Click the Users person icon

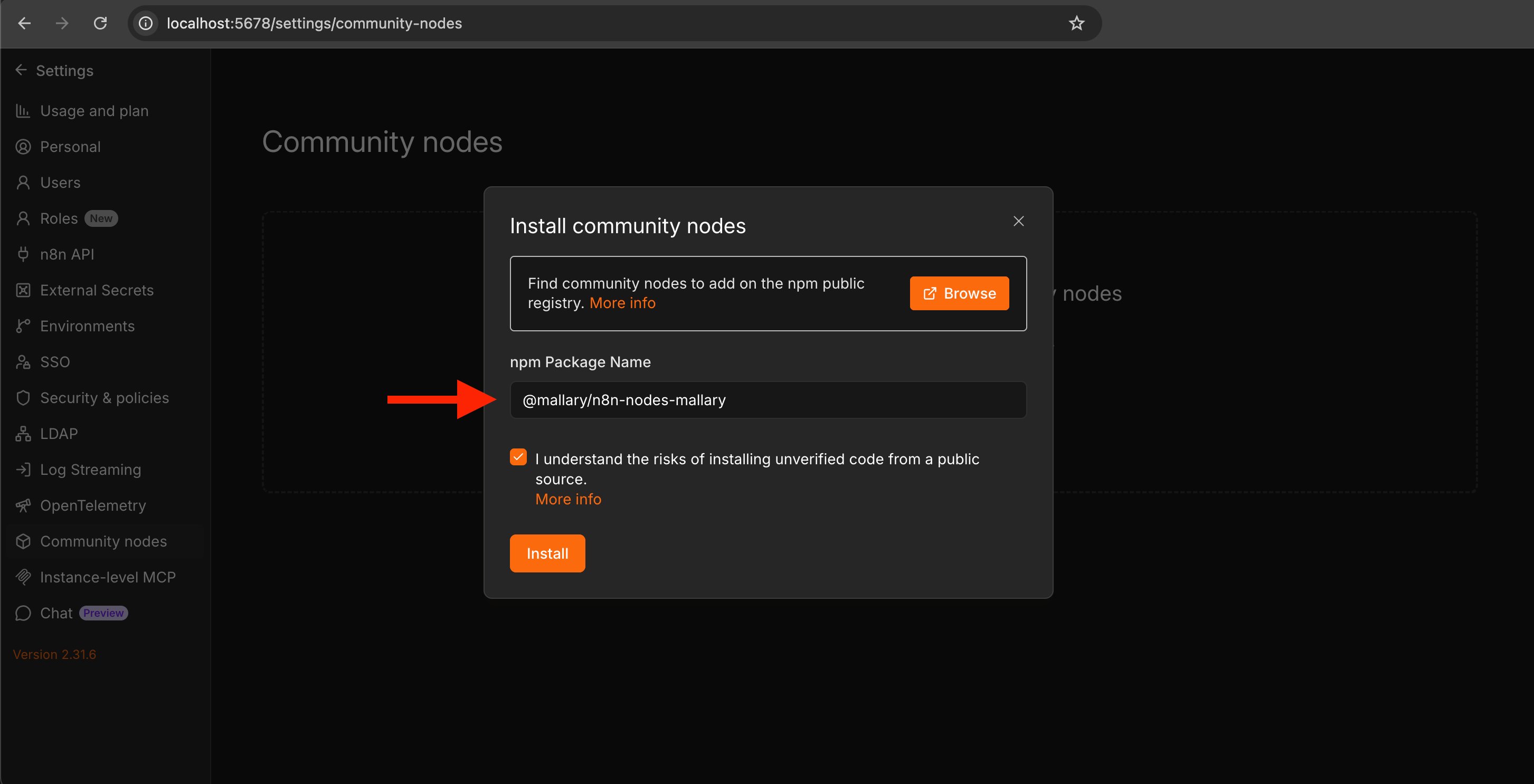click(23, 183)
